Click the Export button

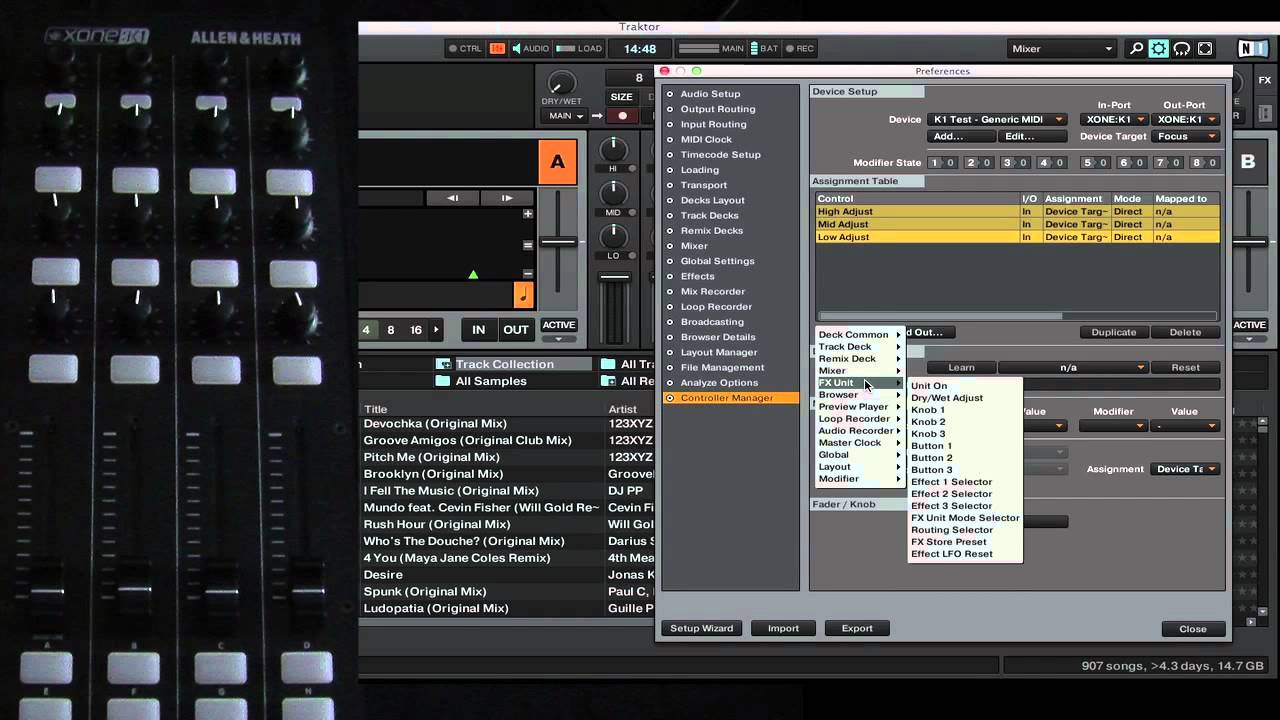tap(857, 628)
